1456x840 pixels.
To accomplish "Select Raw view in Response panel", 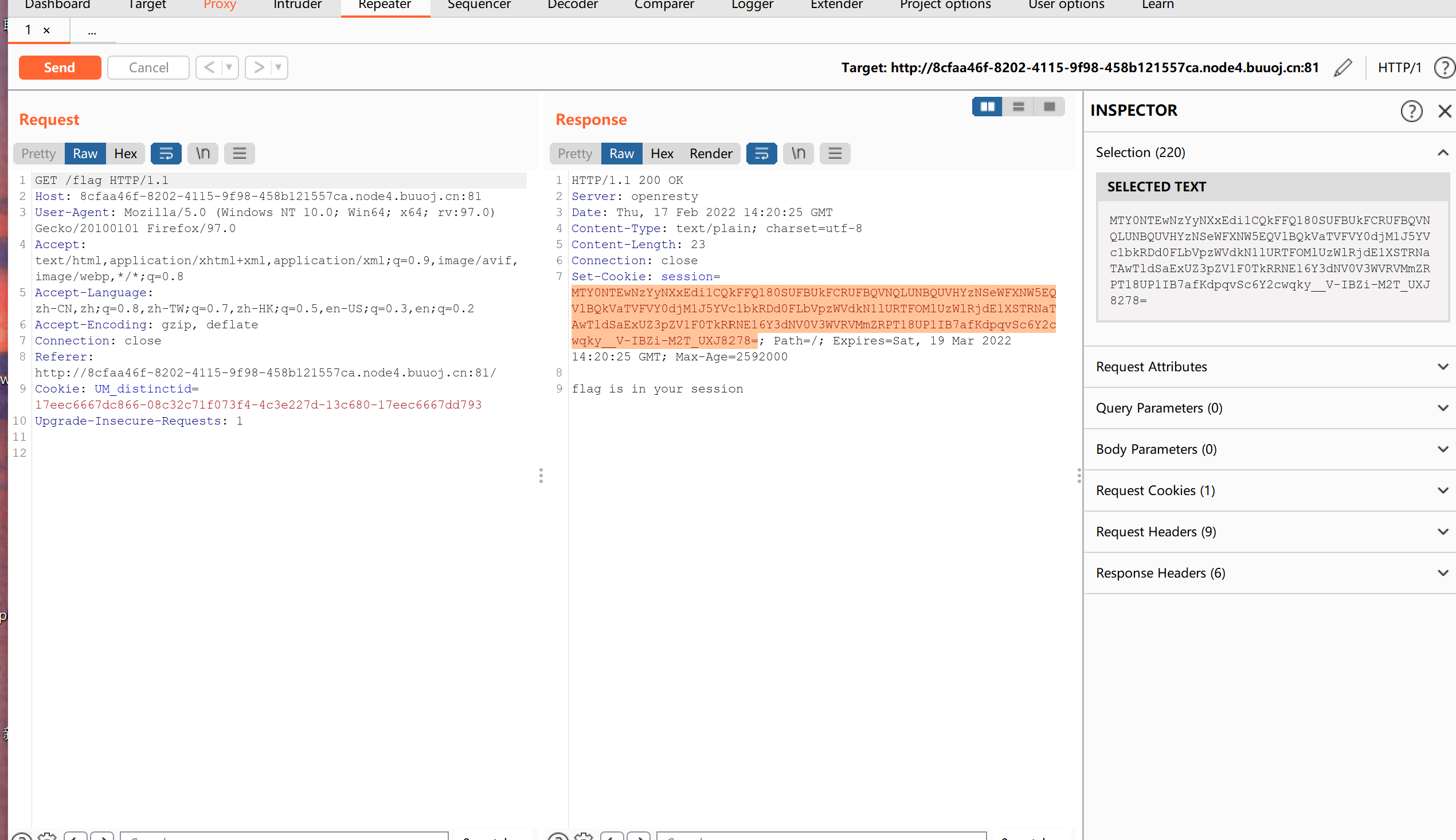I will (621, 154).
